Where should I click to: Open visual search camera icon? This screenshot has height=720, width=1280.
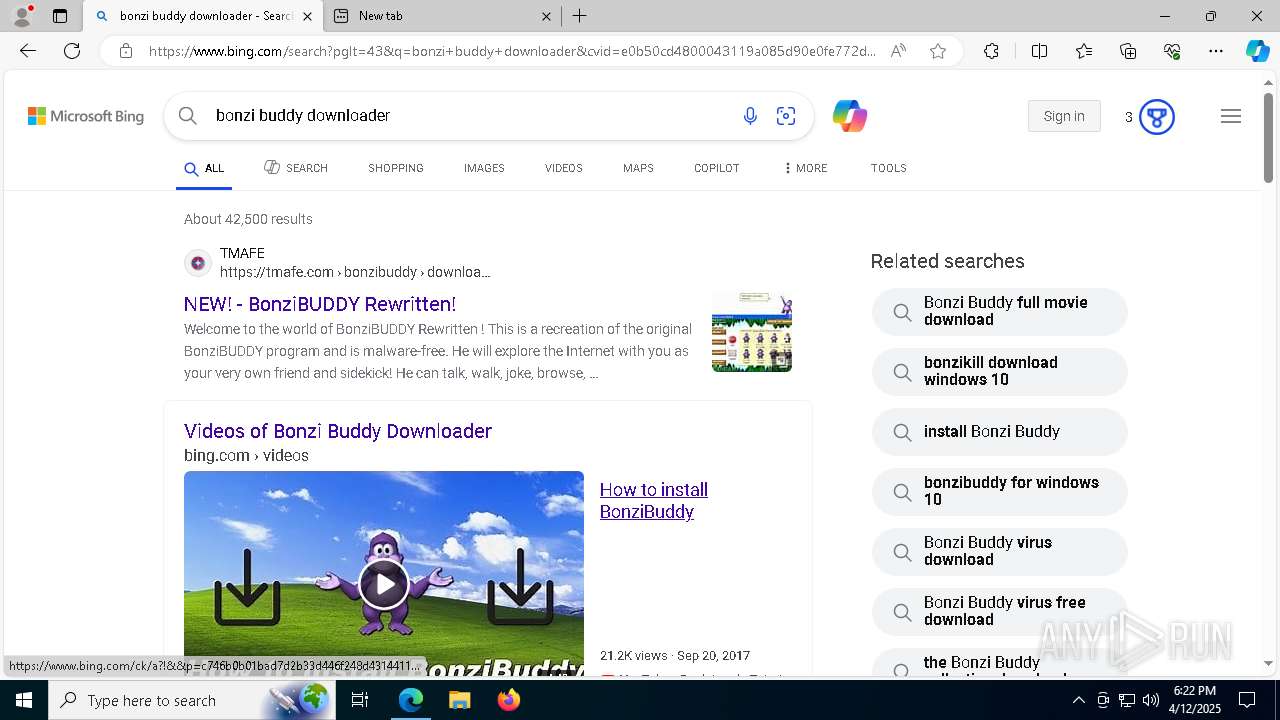786,116
